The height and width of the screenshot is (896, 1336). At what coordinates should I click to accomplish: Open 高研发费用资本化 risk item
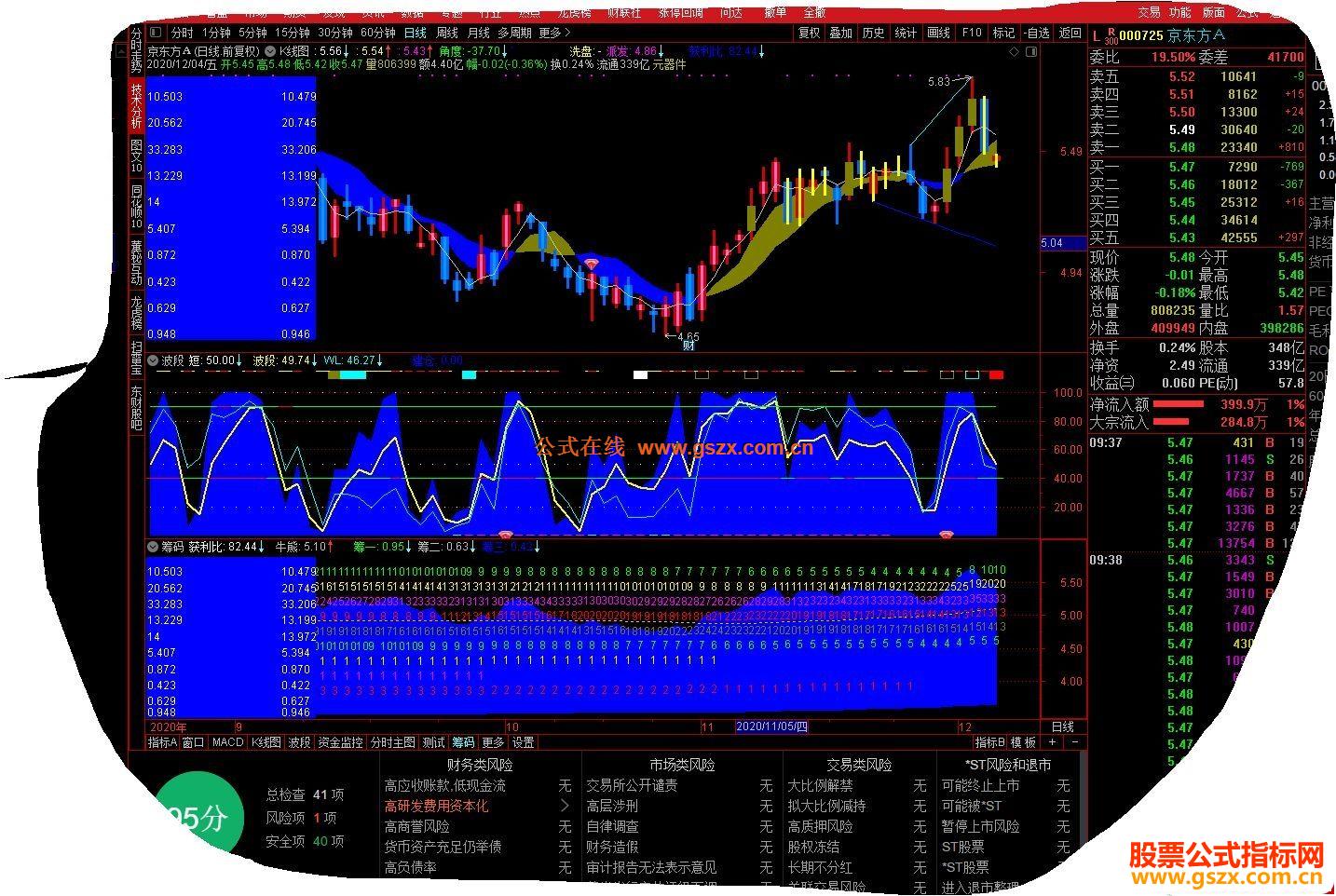point(436,806)
